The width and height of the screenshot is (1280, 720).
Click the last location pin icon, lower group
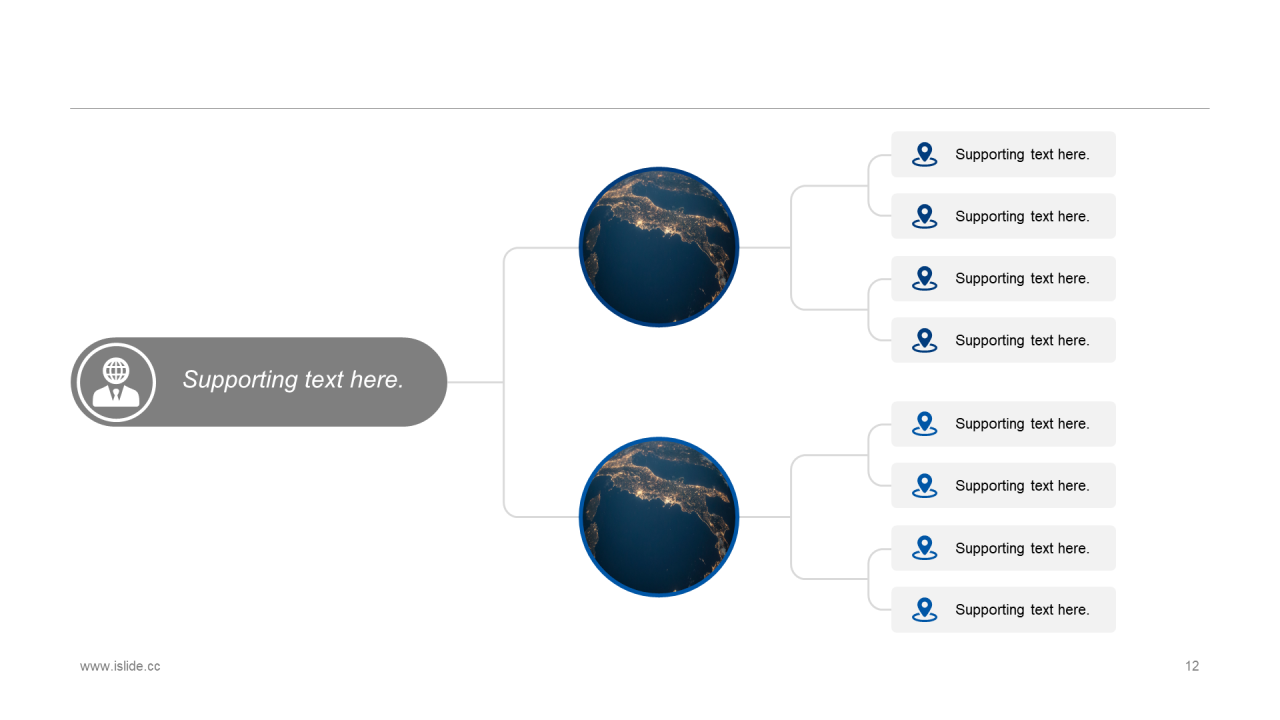925,609
